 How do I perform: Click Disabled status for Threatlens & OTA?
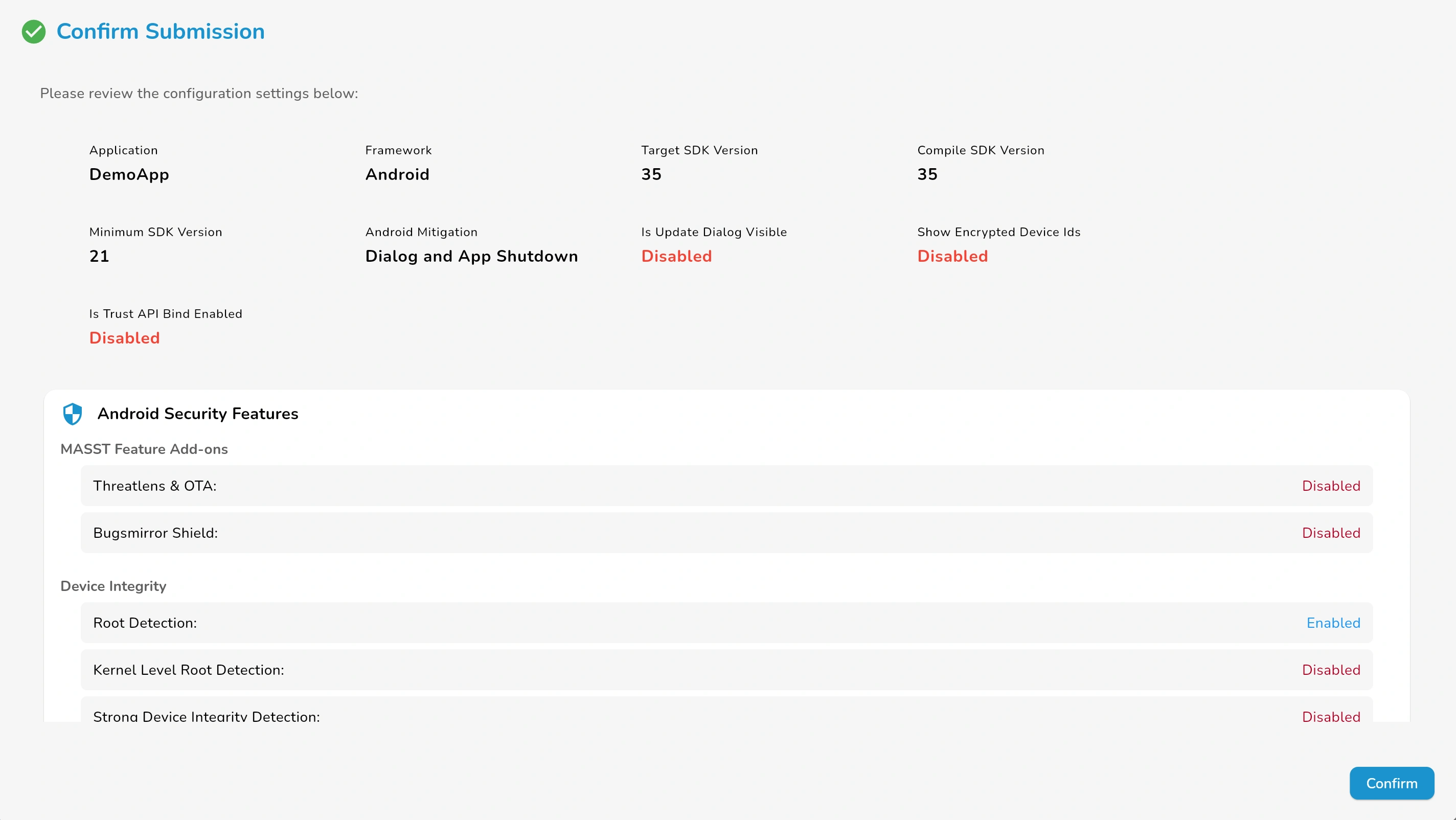pos(1331,486)
